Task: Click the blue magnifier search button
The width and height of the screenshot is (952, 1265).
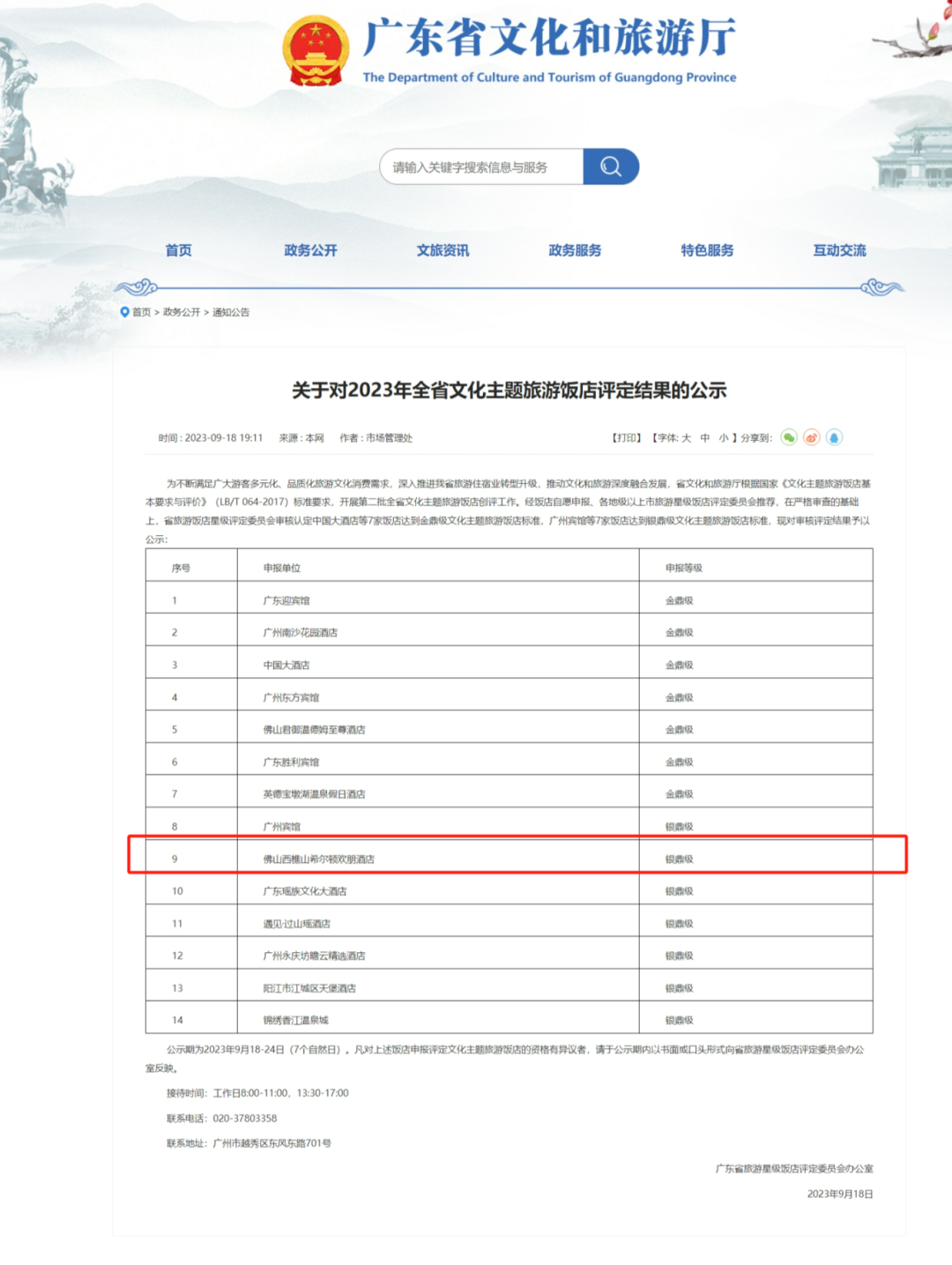Action: click(x=611, y=167)
